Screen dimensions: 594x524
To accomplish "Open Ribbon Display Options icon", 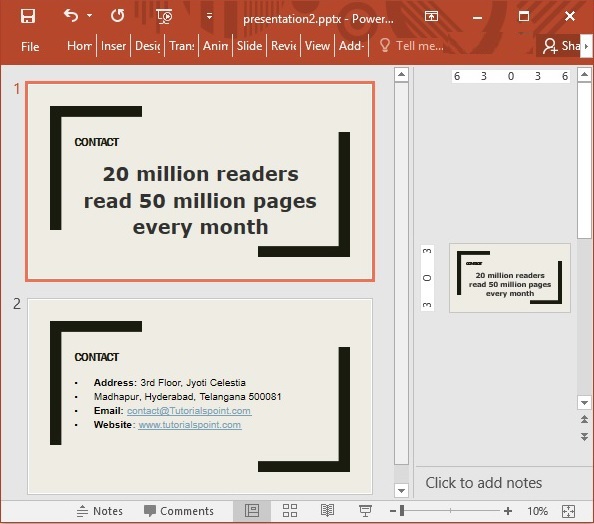I will click(431, 16).
